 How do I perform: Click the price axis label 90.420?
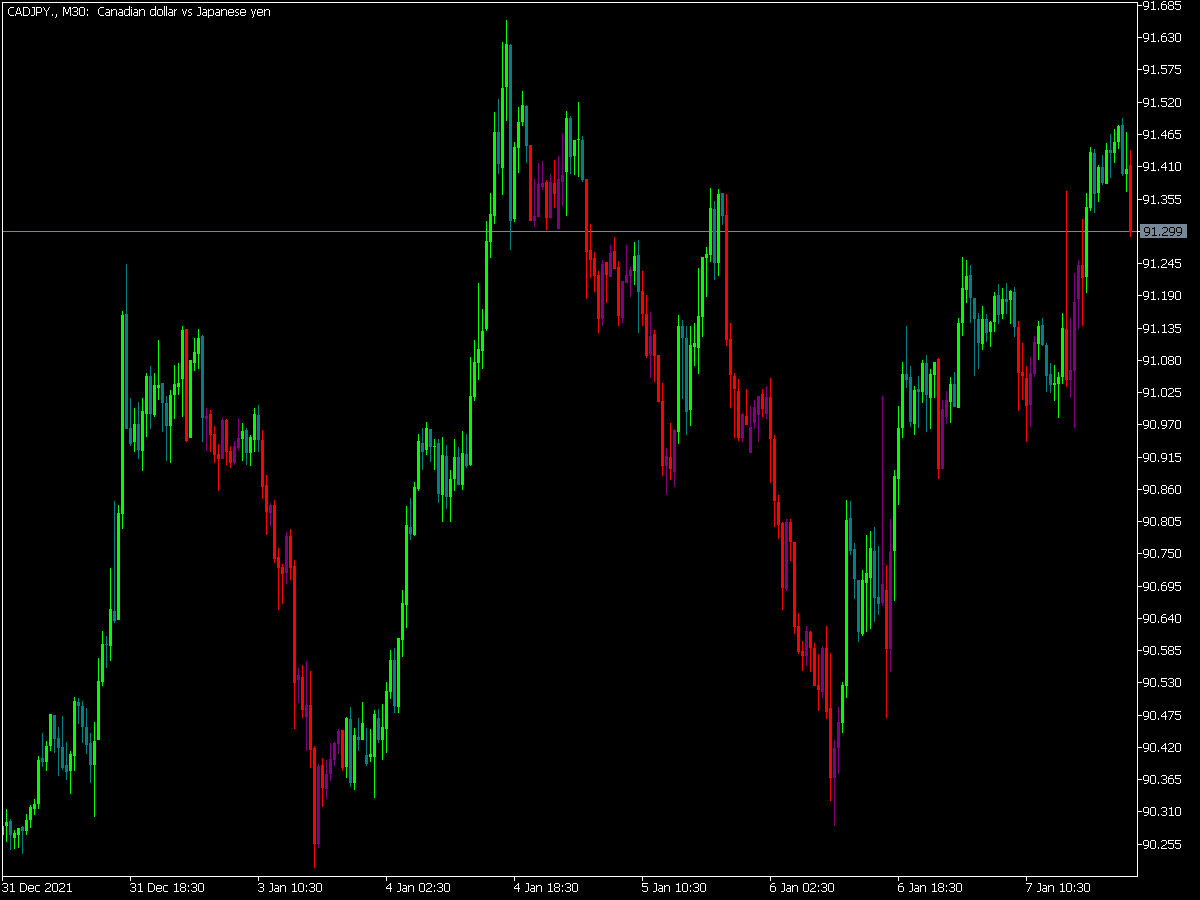(1160, 748)
